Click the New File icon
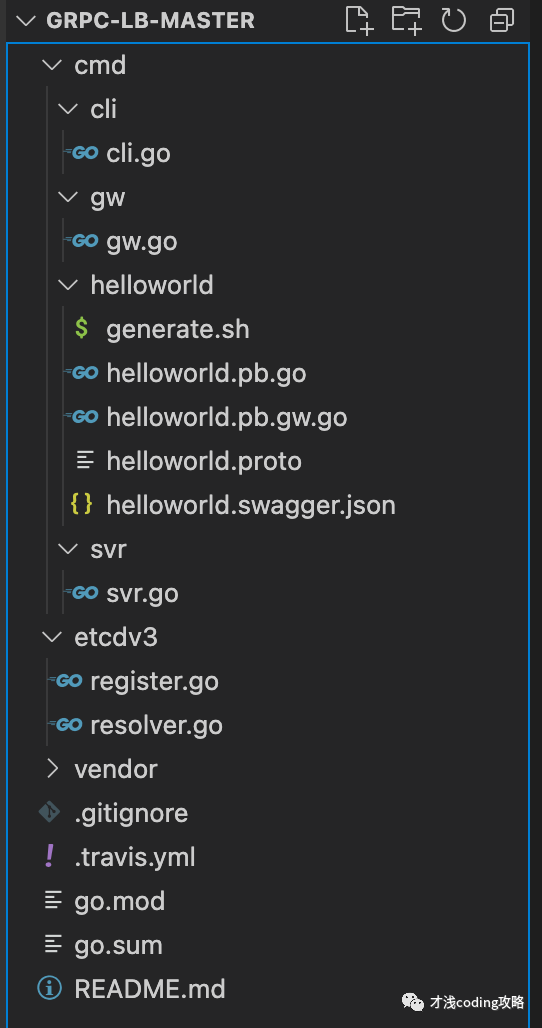 (358, 20)
